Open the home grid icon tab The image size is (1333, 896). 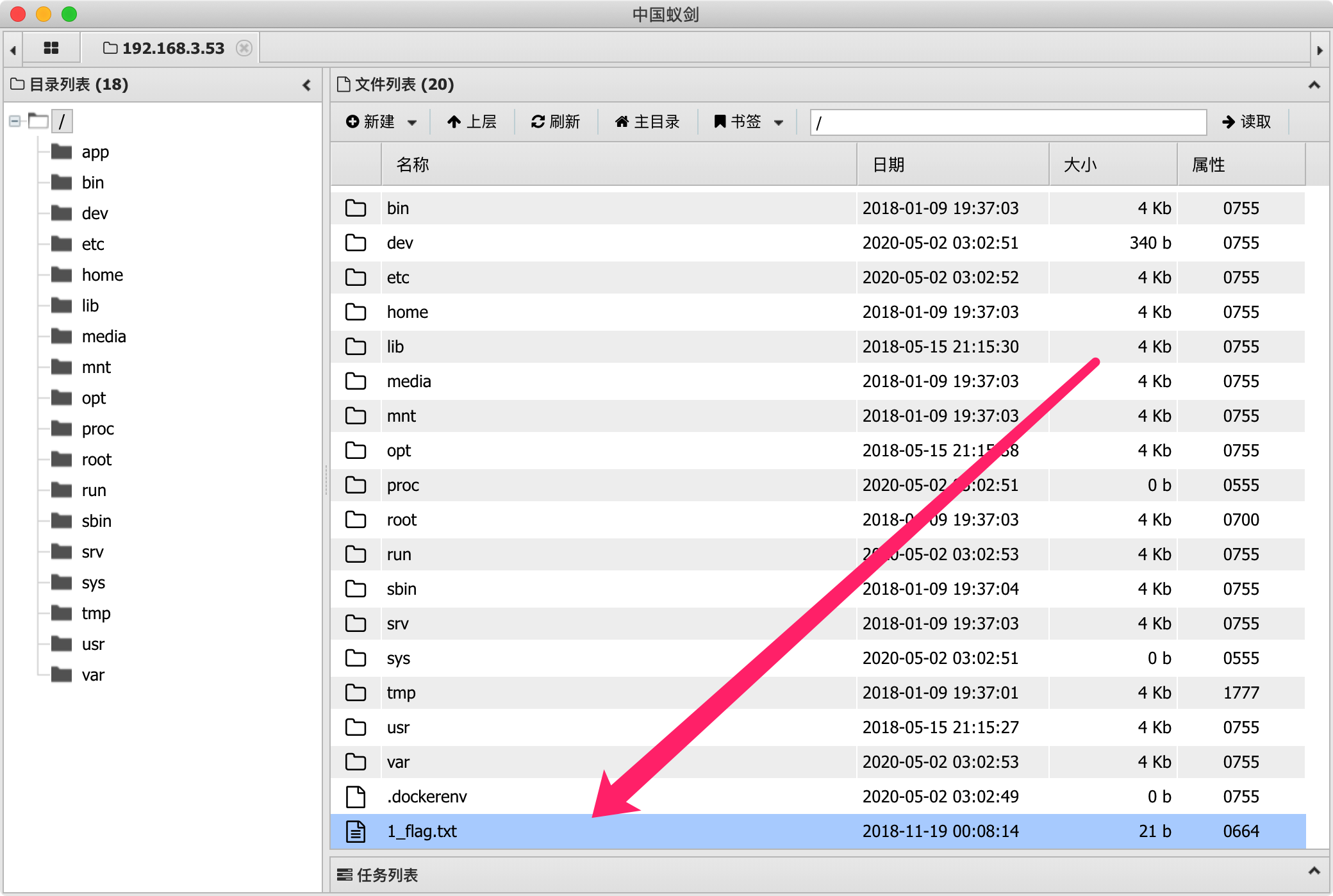pos(51,48)
